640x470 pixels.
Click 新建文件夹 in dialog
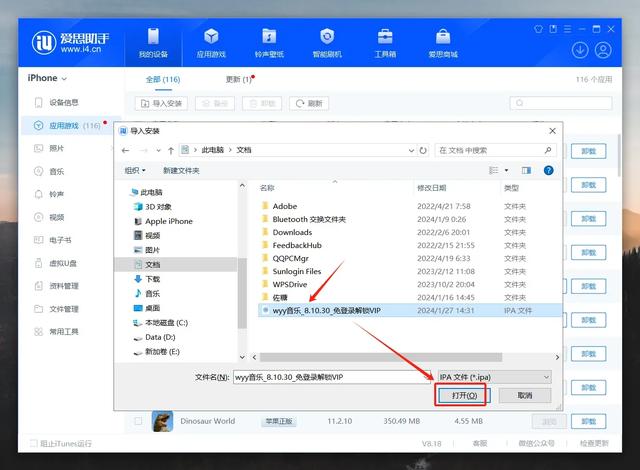pyautogui.click(x=181, y=171)
